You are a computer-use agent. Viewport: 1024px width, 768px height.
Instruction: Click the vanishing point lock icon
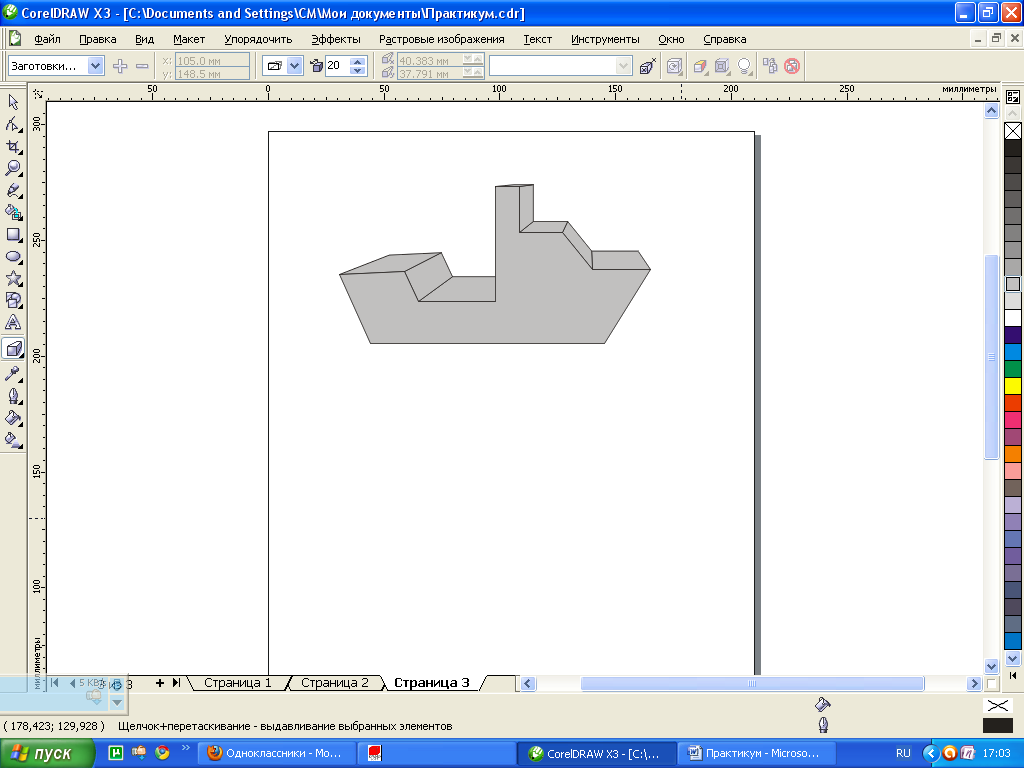(x=647, y=66)
